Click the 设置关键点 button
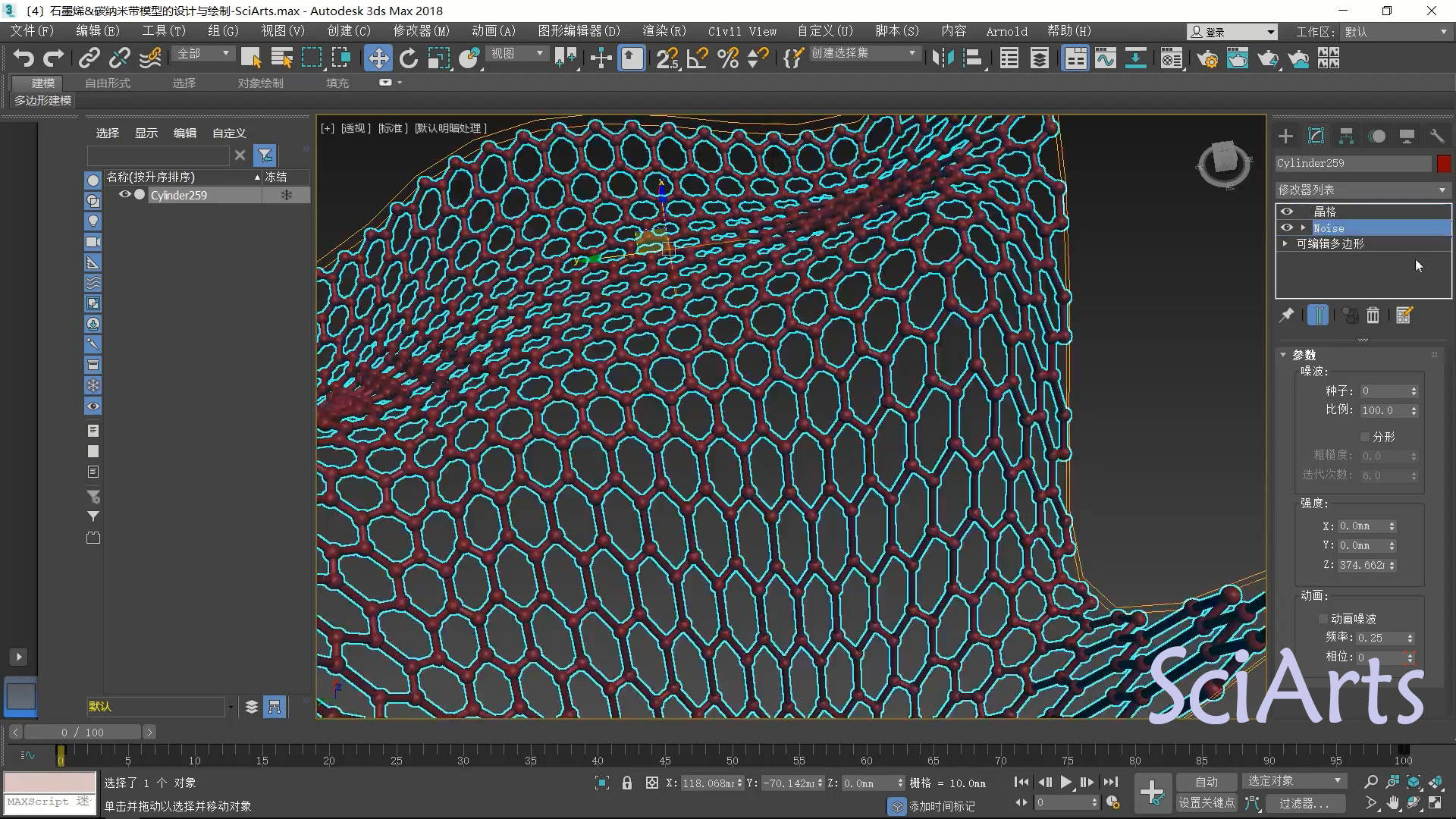 tap(1206, 802)
